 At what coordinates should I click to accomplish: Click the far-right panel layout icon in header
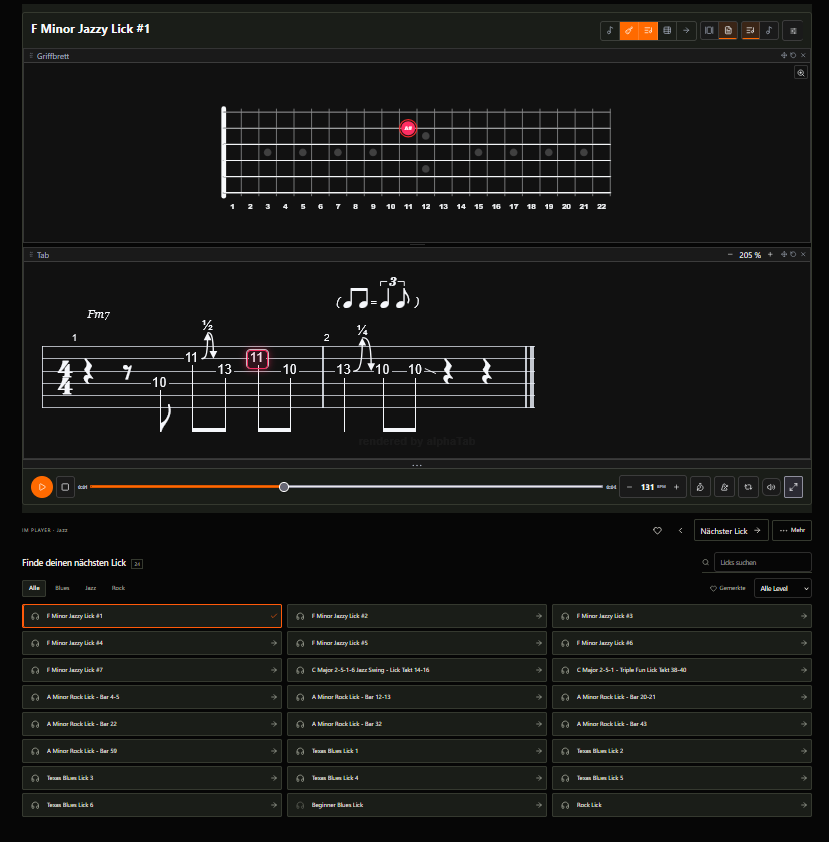point(793,31)
